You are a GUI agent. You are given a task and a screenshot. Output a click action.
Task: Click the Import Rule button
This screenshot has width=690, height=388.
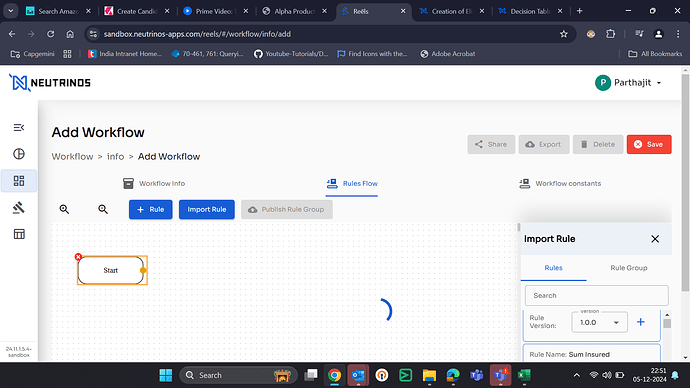tap(206, 209)
